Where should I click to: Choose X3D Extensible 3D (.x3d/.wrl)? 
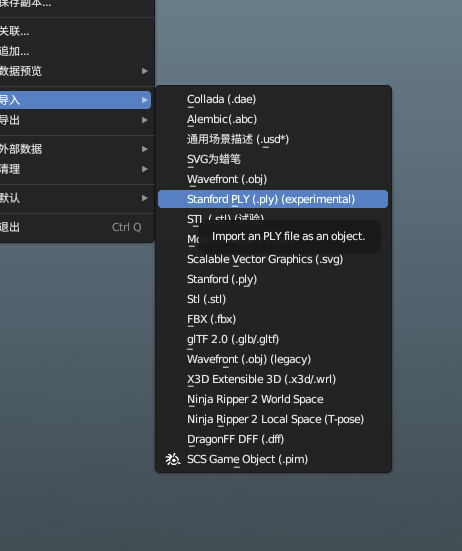pyautogui.click(x=273, y=380)
